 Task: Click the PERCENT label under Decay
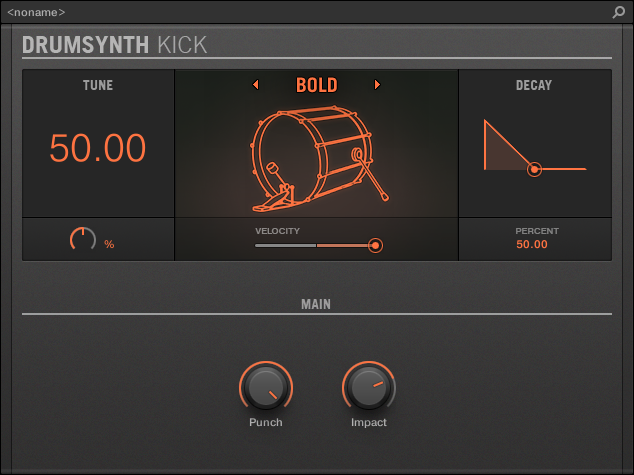click(536, 231)
